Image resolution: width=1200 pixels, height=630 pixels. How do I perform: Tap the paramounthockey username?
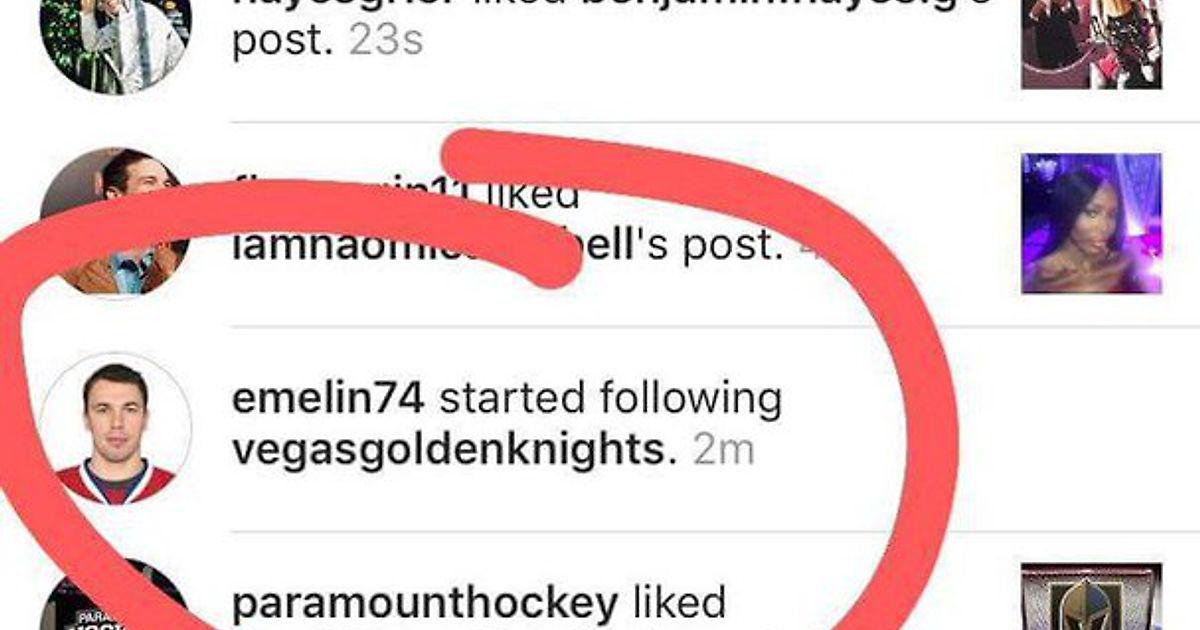[424, 603]
